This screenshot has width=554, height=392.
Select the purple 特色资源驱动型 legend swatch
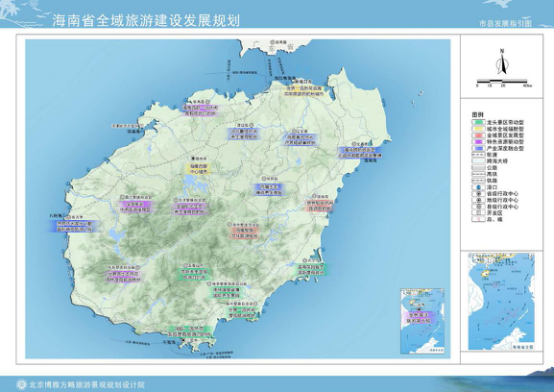pos(478,142)
